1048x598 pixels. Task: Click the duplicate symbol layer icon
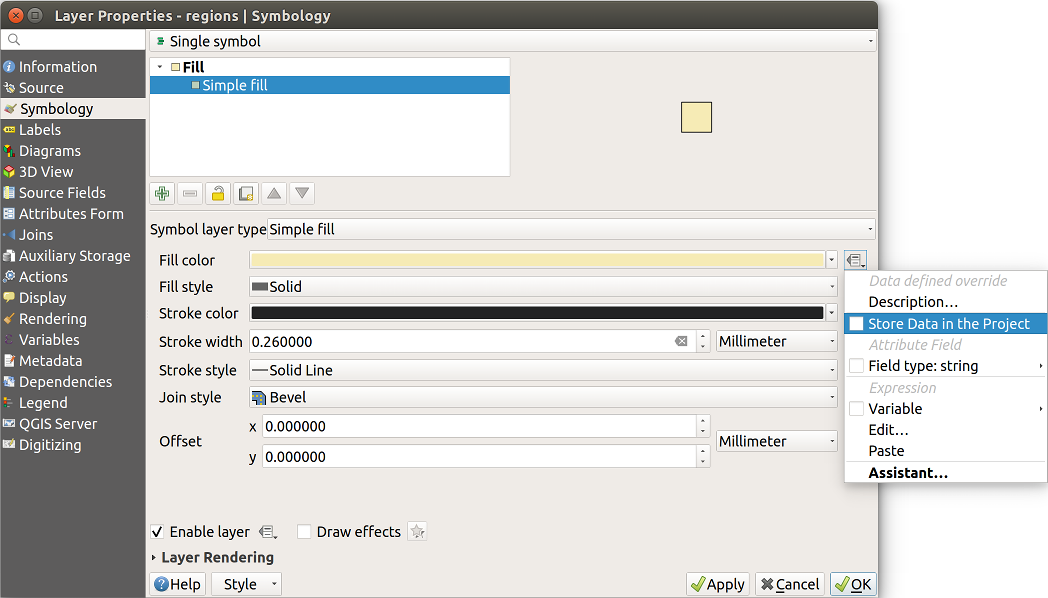click(246, 193)
